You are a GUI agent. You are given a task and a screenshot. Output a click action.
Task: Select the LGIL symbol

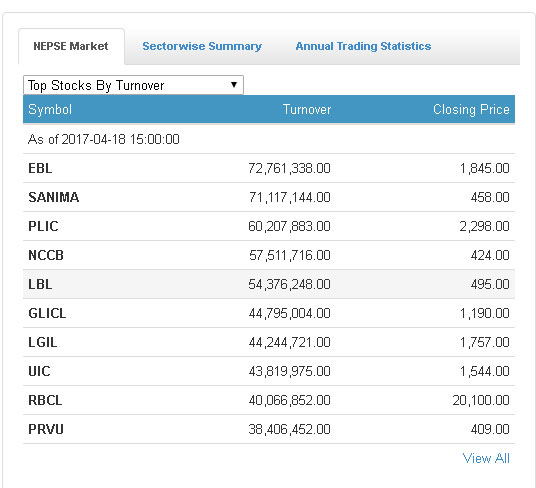[x=43, y=342]
